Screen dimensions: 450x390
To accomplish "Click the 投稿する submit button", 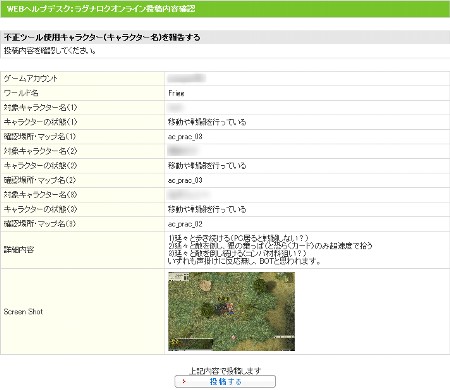I will (225, 381).
